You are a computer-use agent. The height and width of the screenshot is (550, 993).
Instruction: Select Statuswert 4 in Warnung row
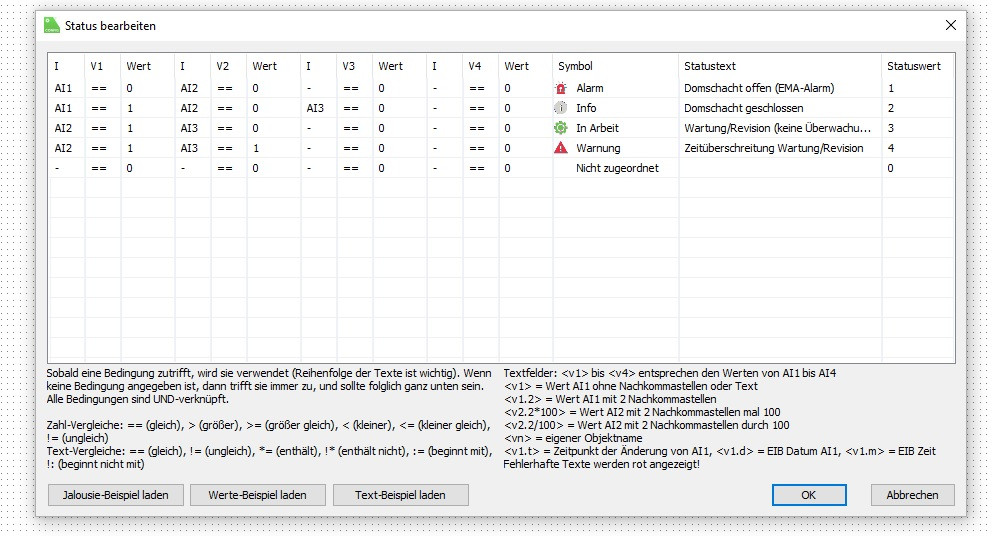(x=890, y=148)
